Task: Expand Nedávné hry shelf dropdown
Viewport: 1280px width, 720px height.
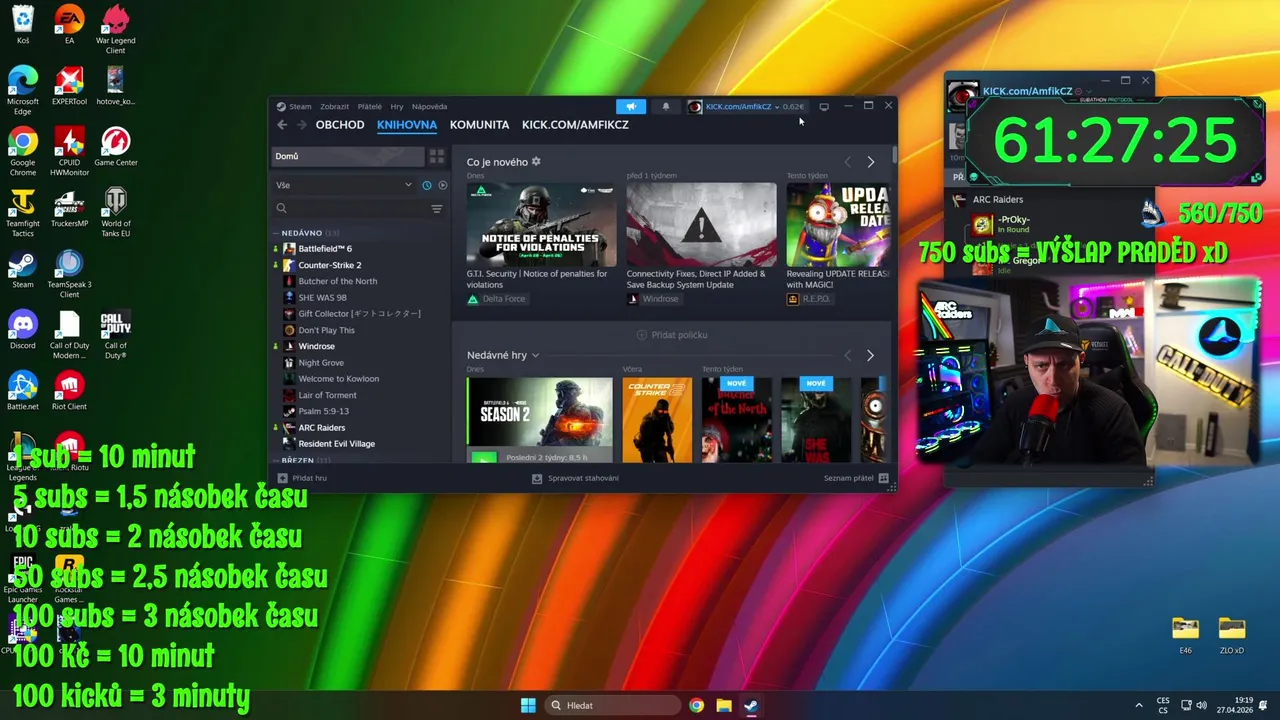Action: click(x=503, y=355)
